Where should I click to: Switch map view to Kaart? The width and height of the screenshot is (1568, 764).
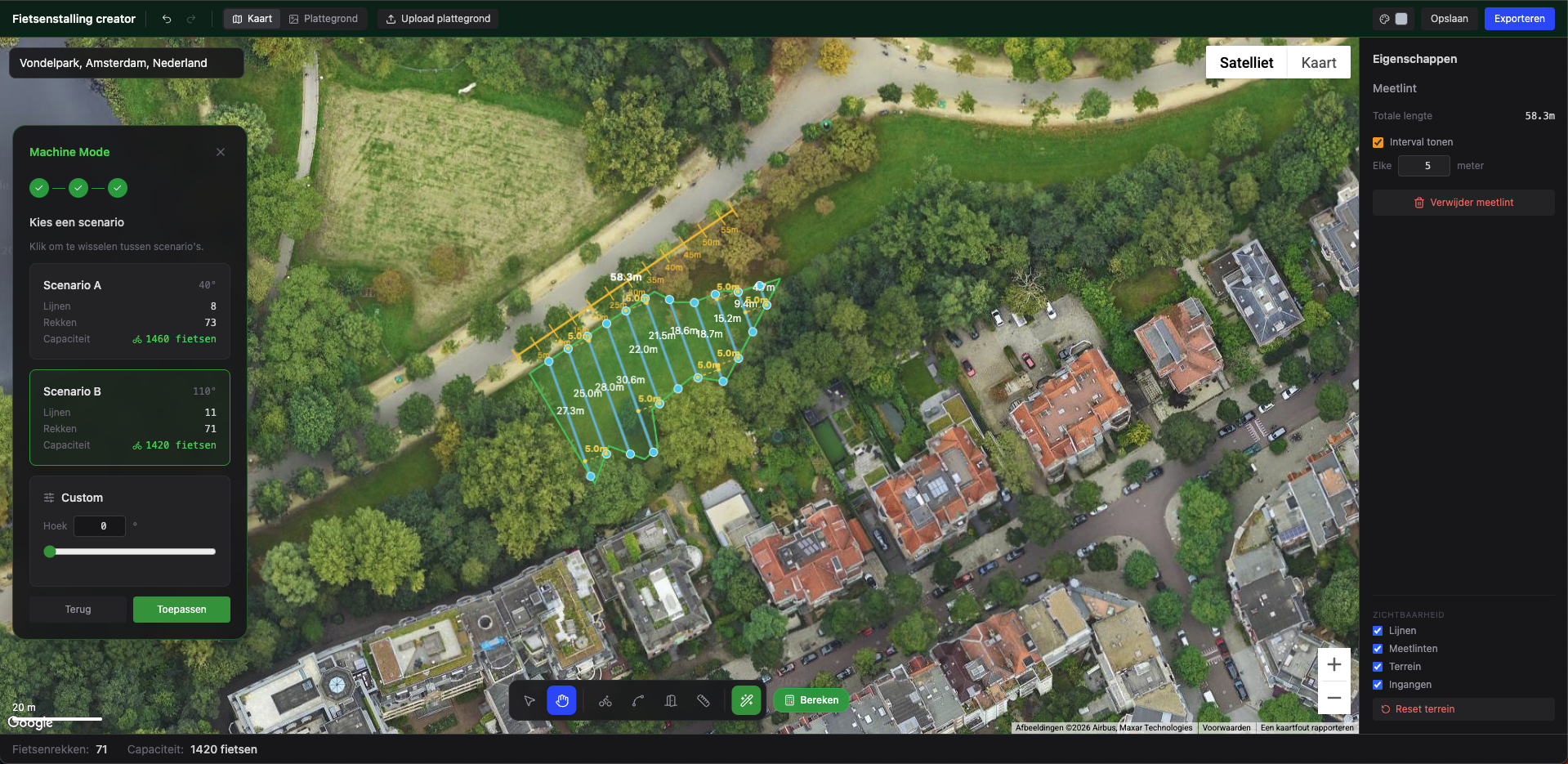pos(1319,63)
